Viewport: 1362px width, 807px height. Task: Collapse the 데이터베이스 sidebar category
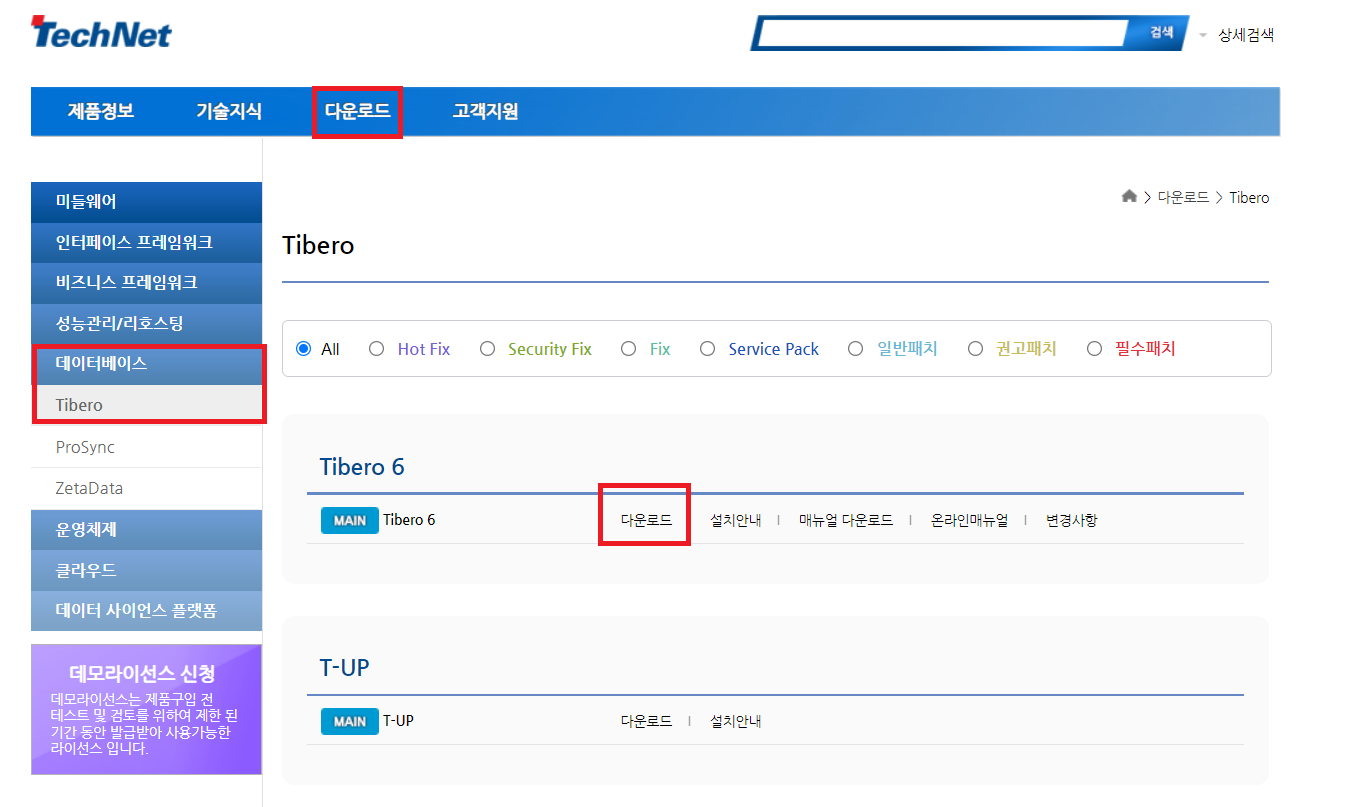click(146, 364)
